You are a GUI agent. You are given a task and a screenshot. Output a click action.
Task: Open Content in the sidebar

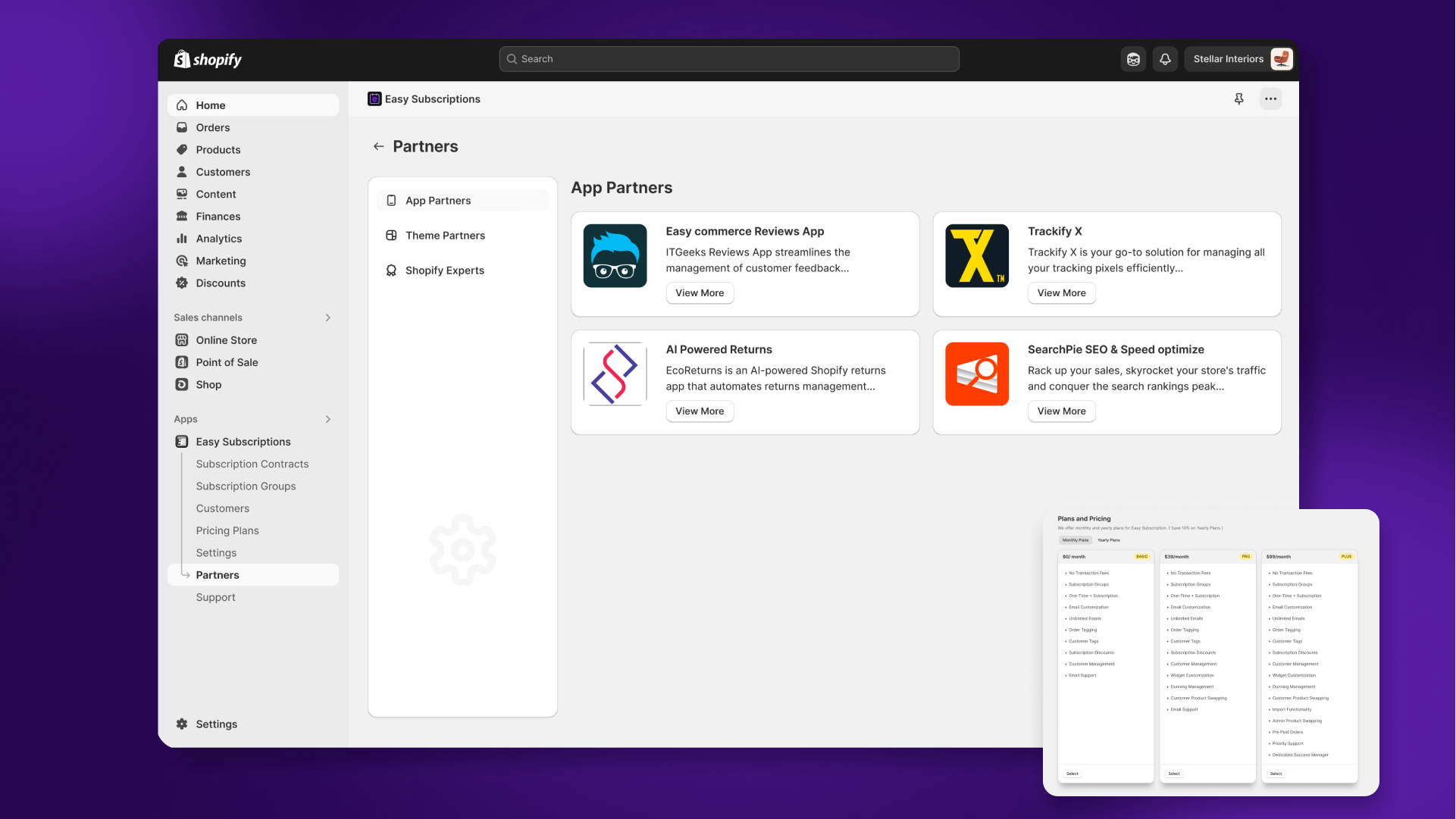(x=253, y=194)
